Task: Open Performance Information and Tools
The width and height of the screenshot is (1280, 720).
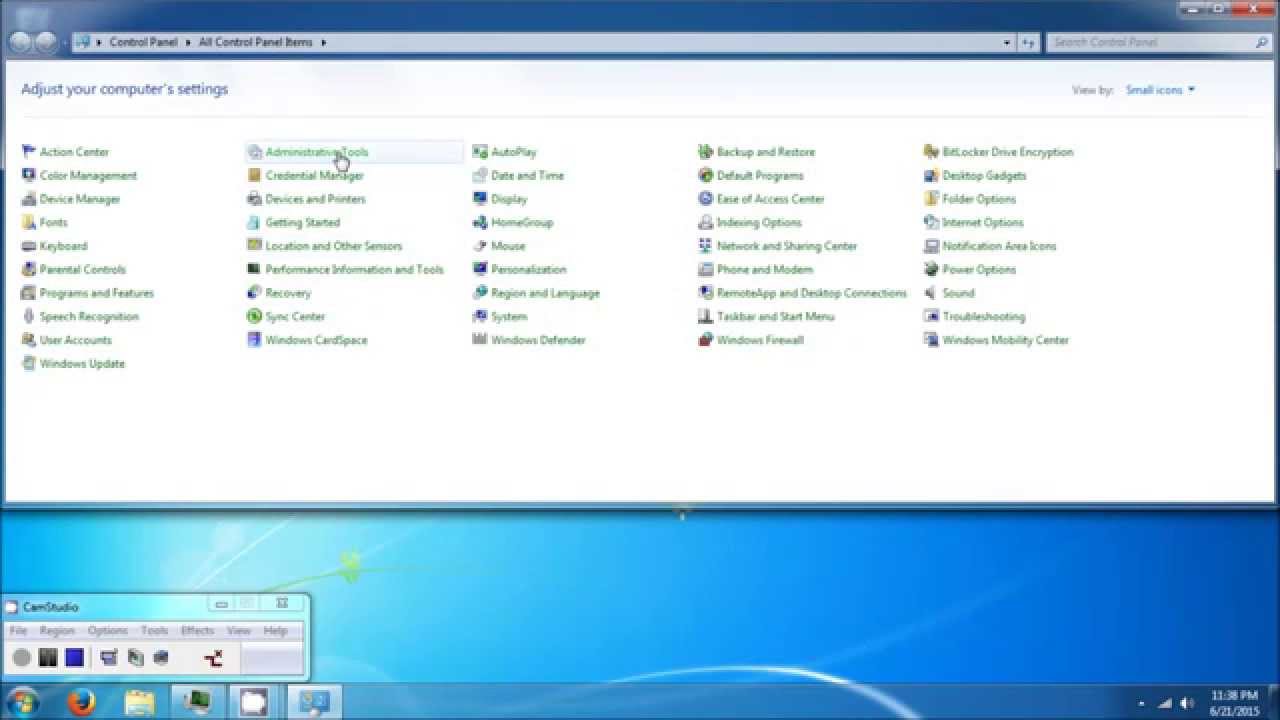Action: click(354, 269)
